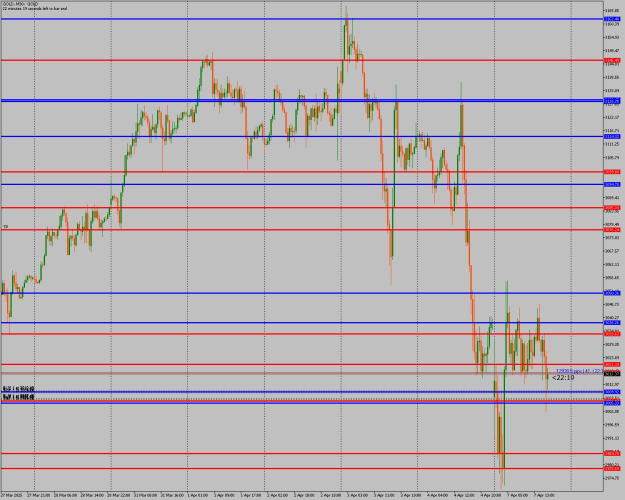Click the 2996.59 price scale value

coord(612,425)
